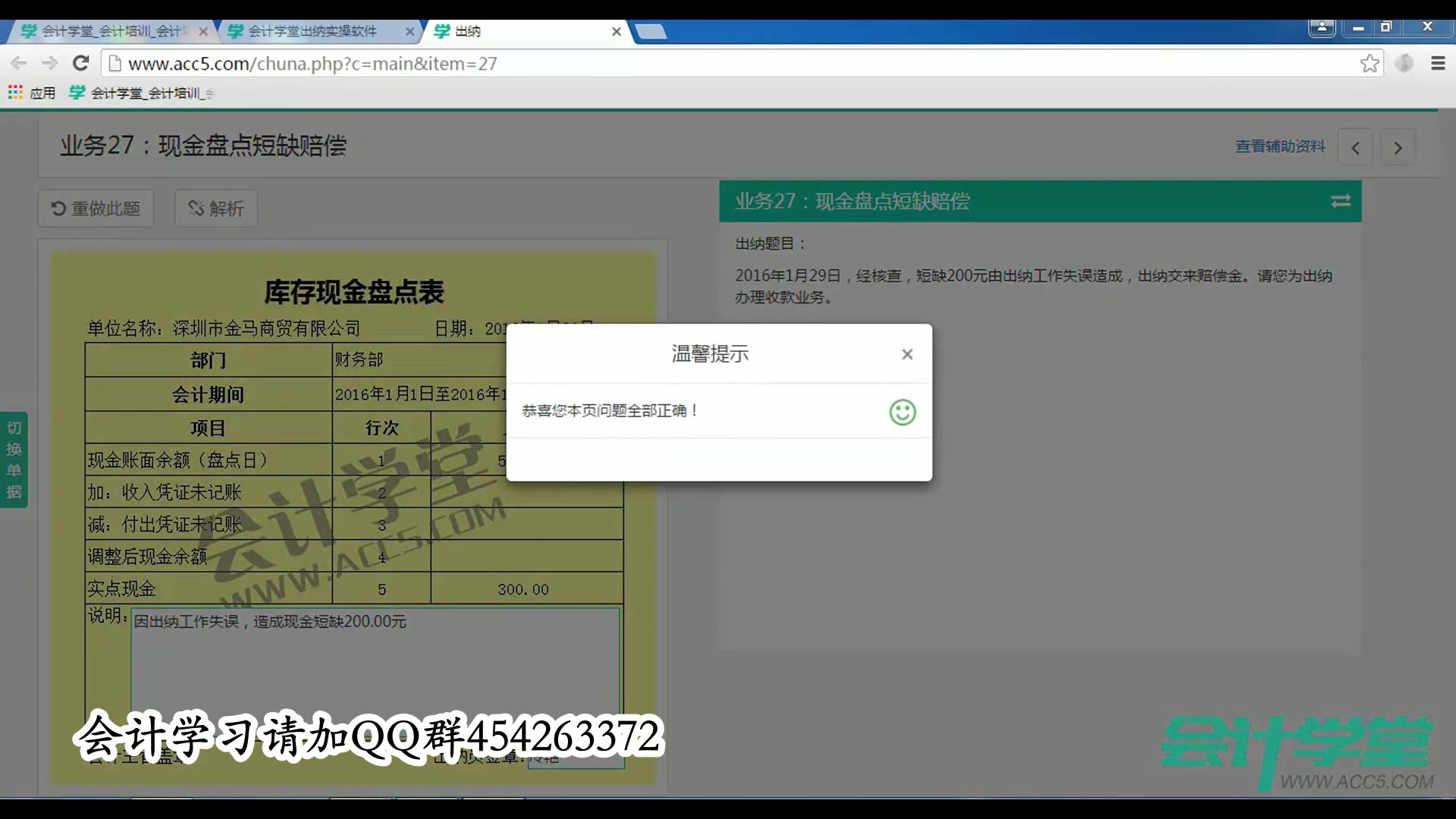The height and width of the screenshot is (819, 1456).
Task: Click the 切换单据 side tab
Action: coord(14,460)
